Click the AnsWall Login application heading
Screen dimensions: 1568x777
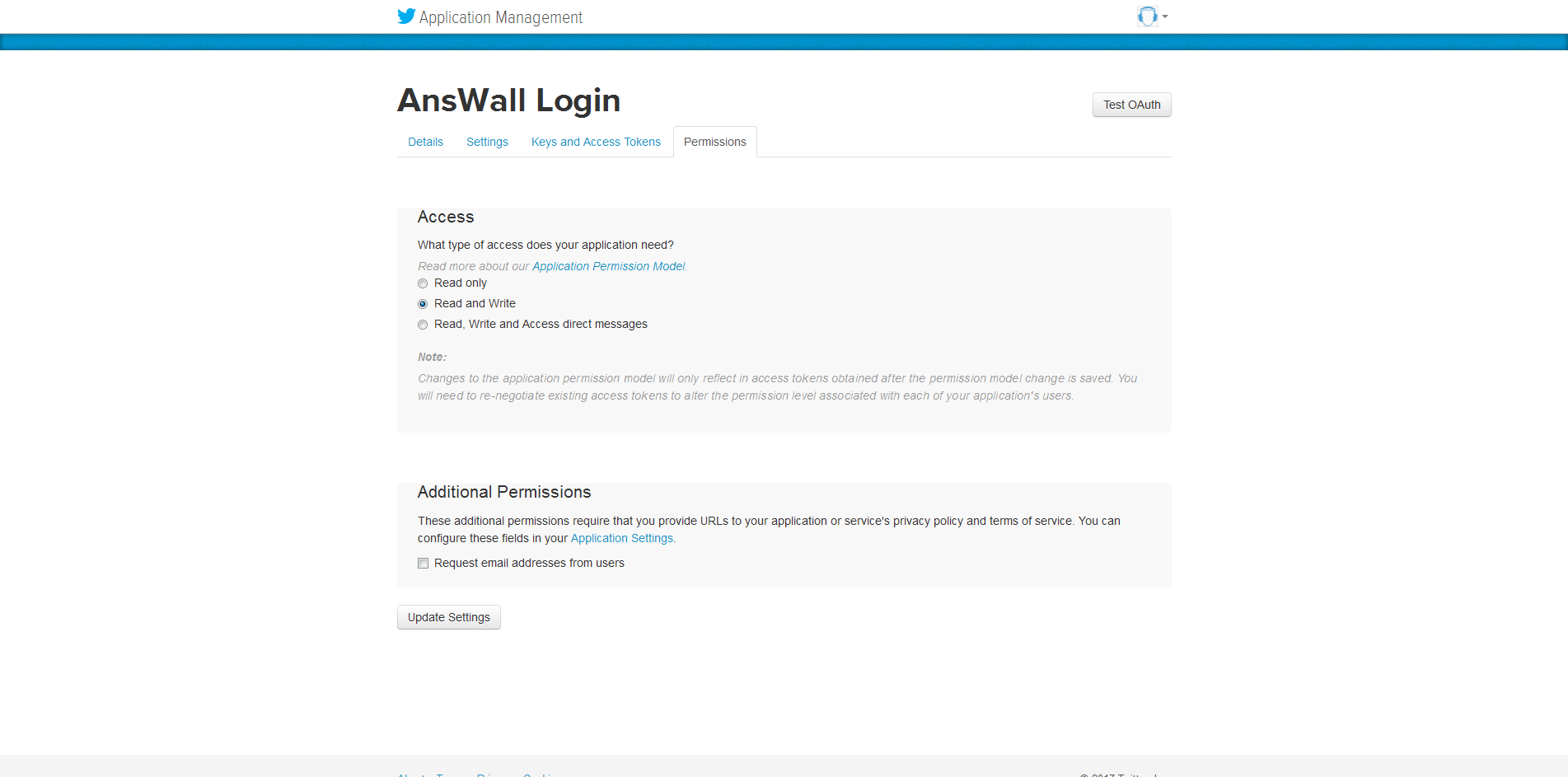coord(508,101)
